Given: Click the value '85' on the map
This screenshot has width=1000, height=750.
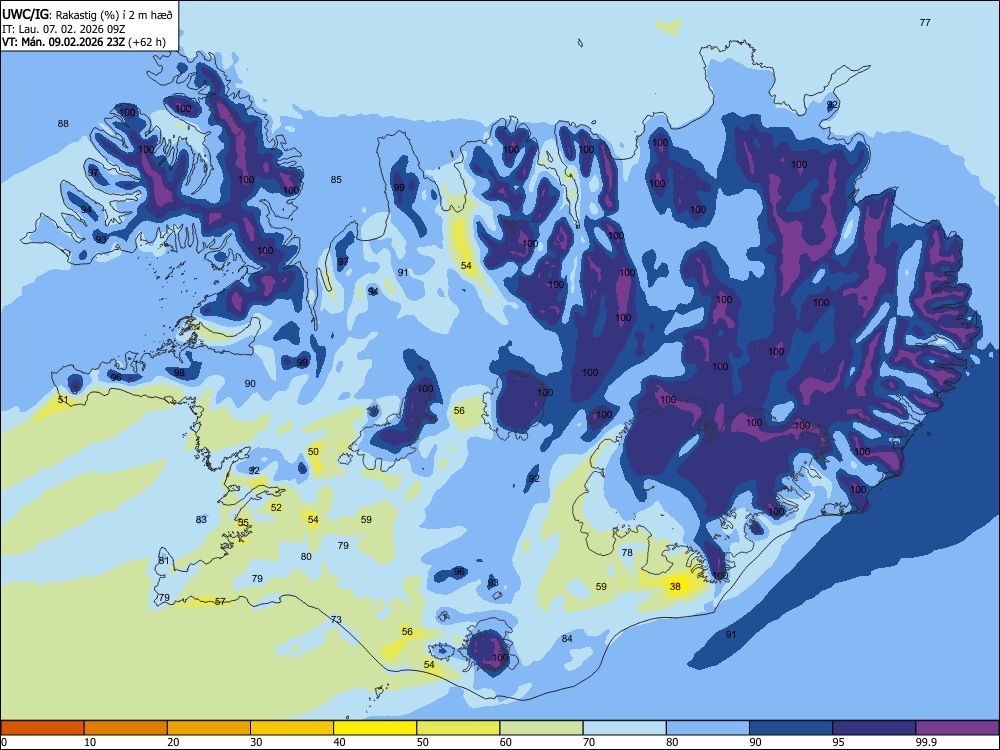Looking at the screenshot, I should click(x=336, y=179).
